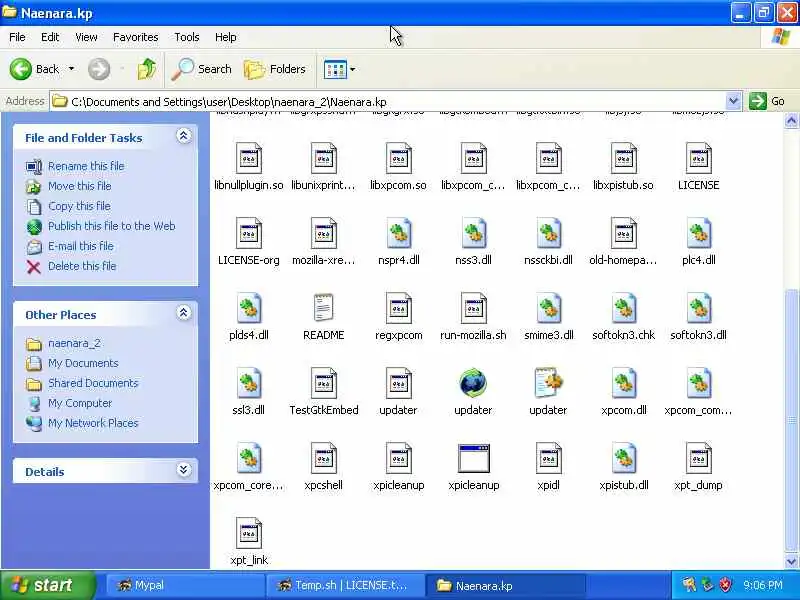Image resolution: width=800 pixels, height=600 pixels.
Task: Select the libnullplugin.so file icon
Action: tap(248, 158)
